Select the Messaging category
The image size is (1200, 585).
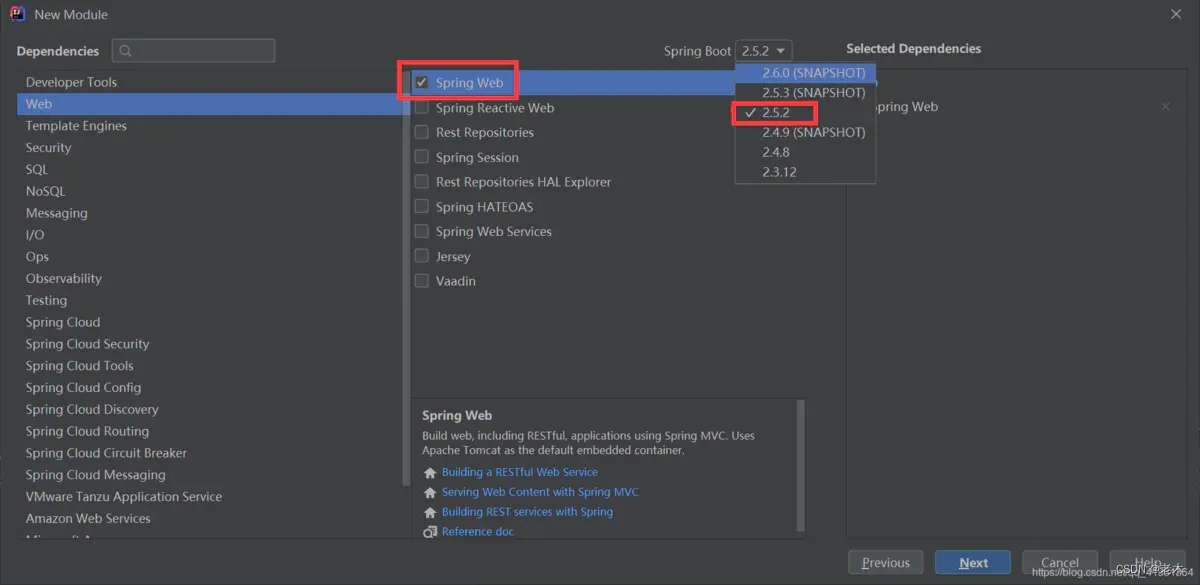(56, 213)
